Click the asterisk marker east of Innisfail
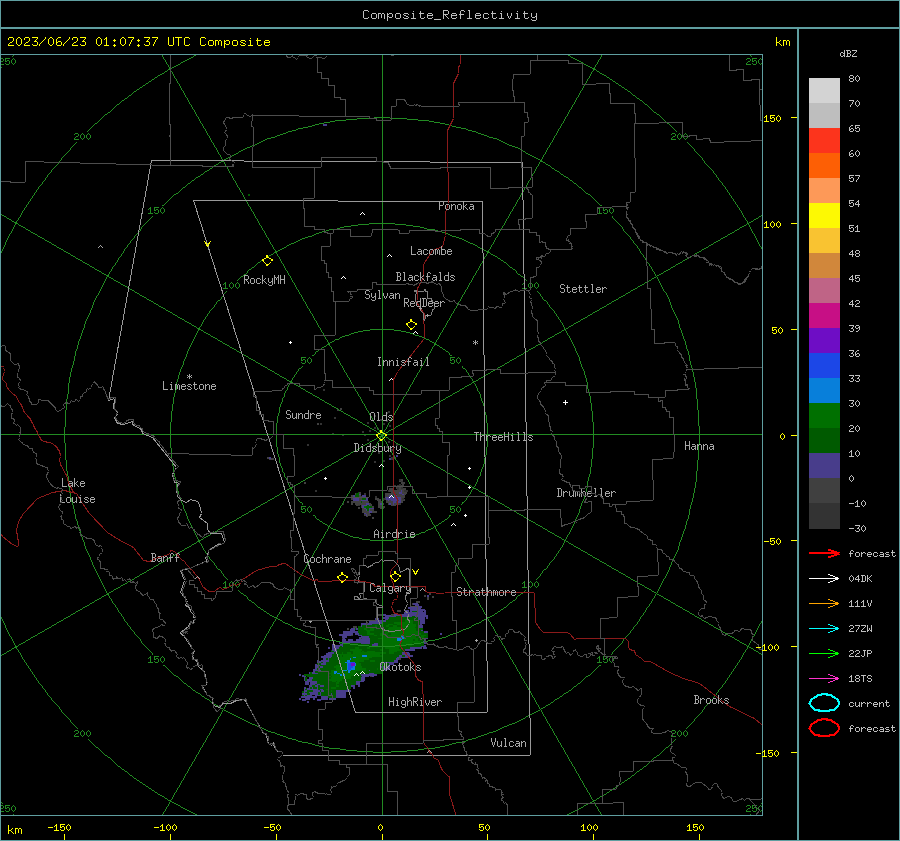 pyautogui.click(x=475, y=343)
